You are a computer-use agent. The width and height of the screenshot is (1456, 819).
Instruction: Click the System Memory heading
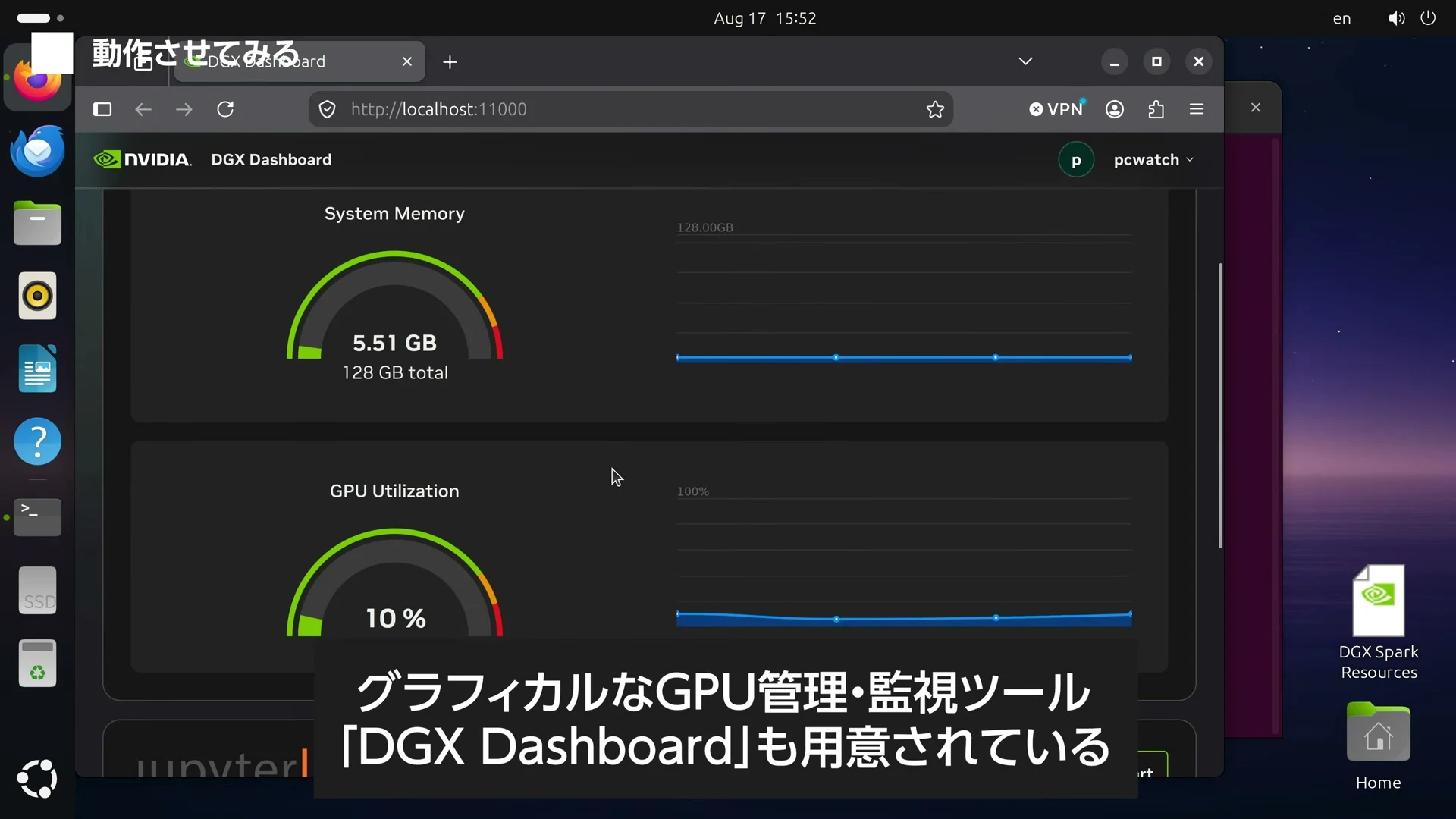(x=394, y=214)
